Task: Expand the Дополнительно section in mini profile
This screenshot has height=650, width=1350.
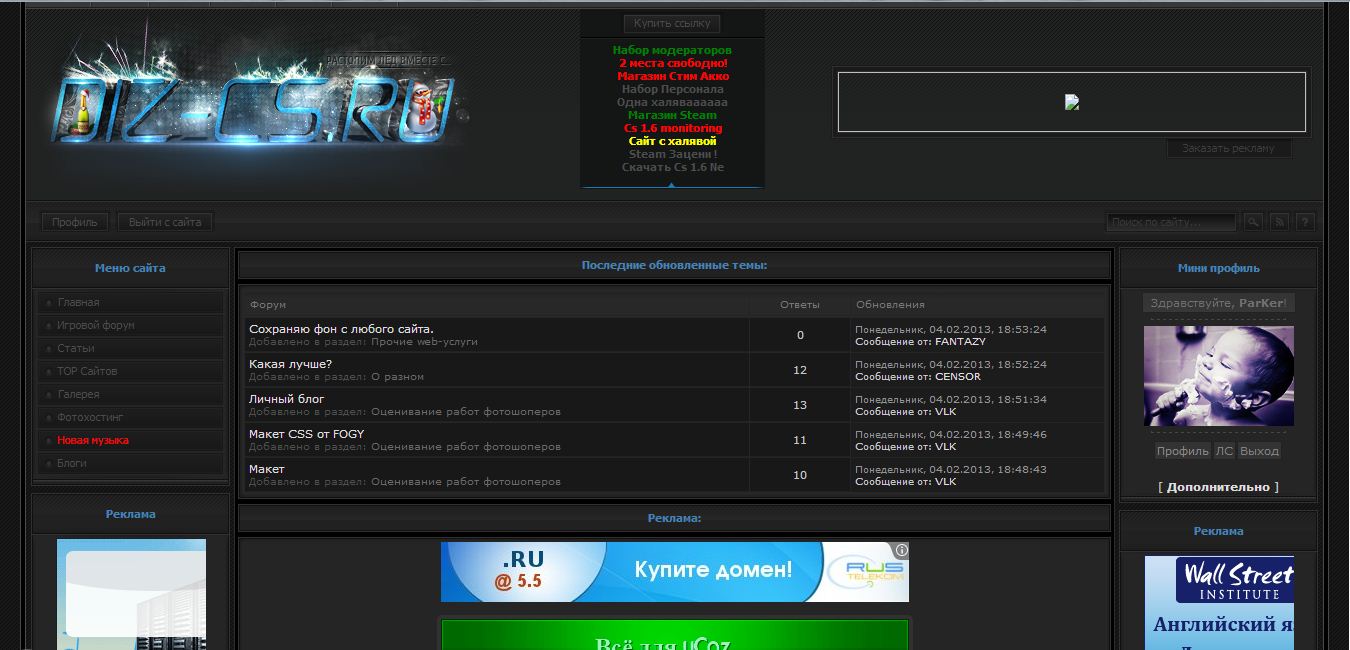Action: point(1218,487)
